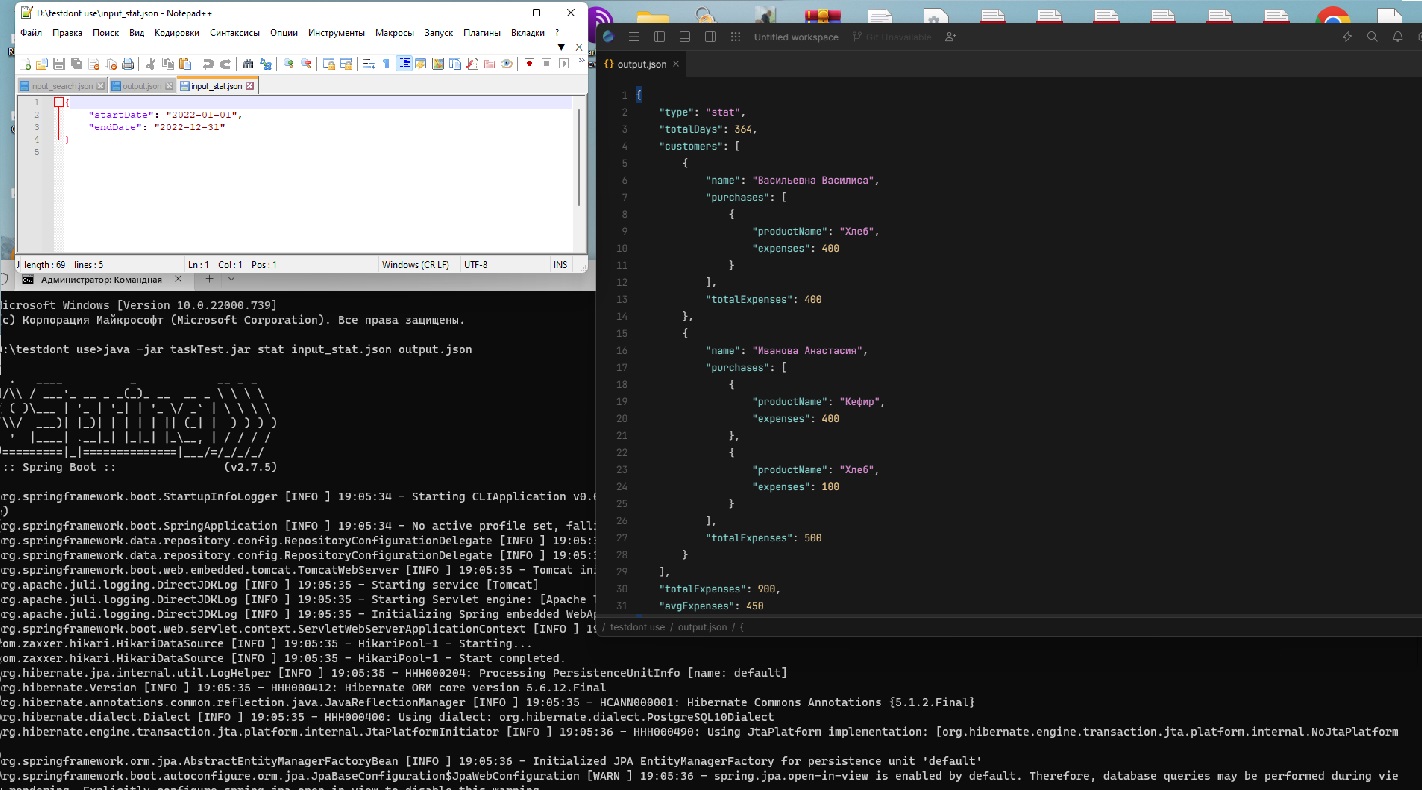Toggle the primary side bar in VS Code
The height and width of the screenshot is (790, 1422).
coord(659,36)
